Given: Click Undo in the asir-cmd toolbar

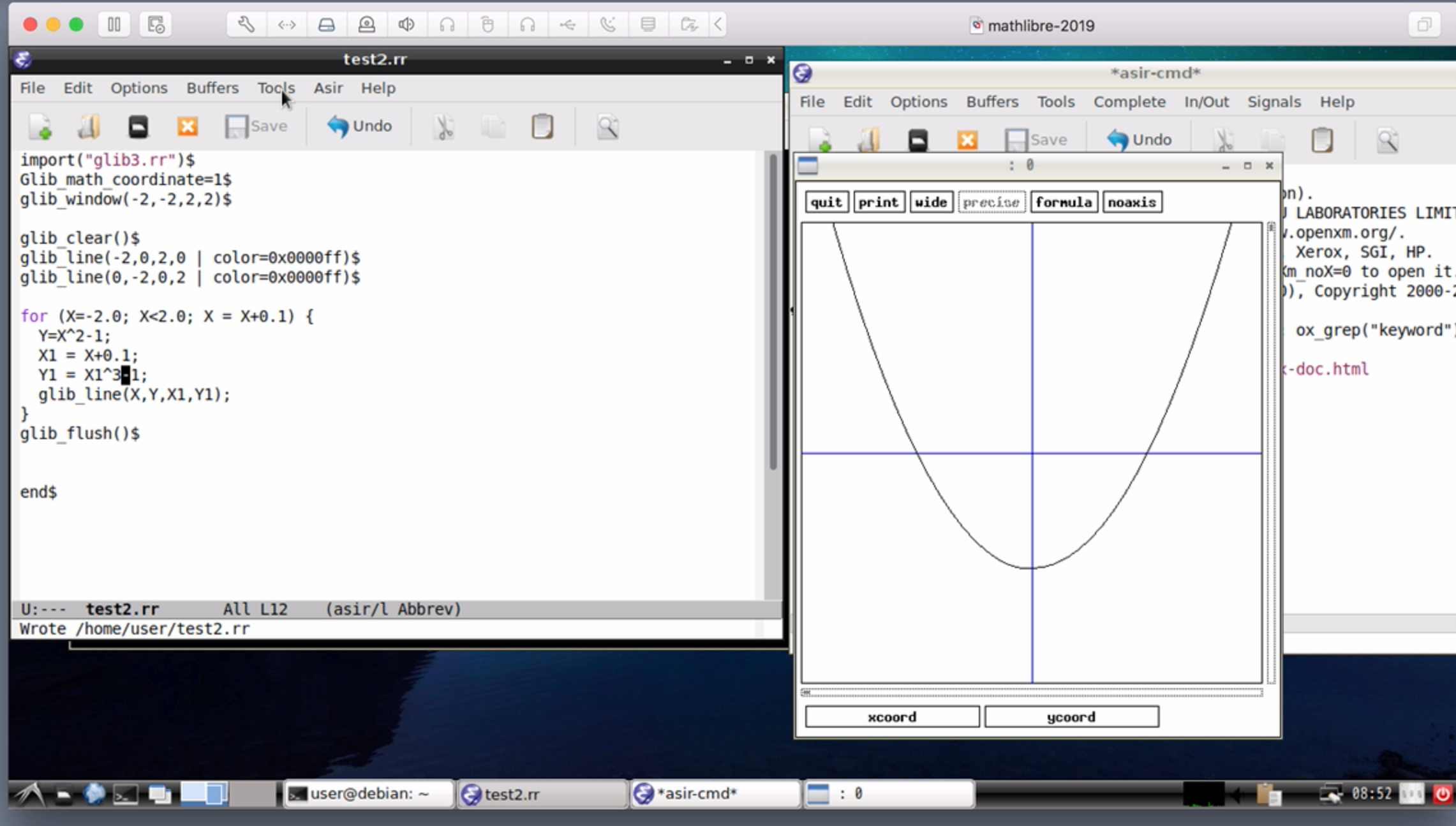Looking at the screenshot, I should [1139, 140].
